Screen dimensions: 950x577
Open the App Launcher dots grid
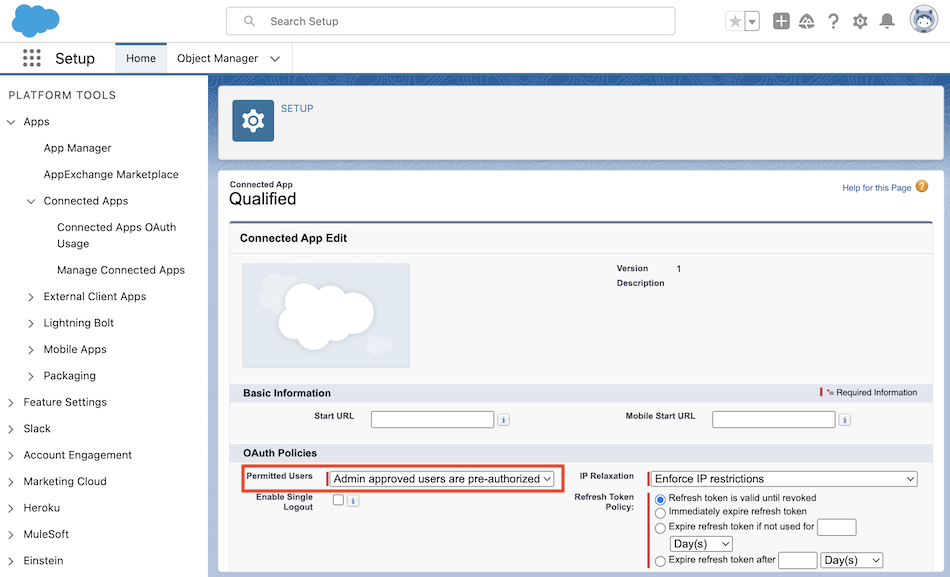32,58
